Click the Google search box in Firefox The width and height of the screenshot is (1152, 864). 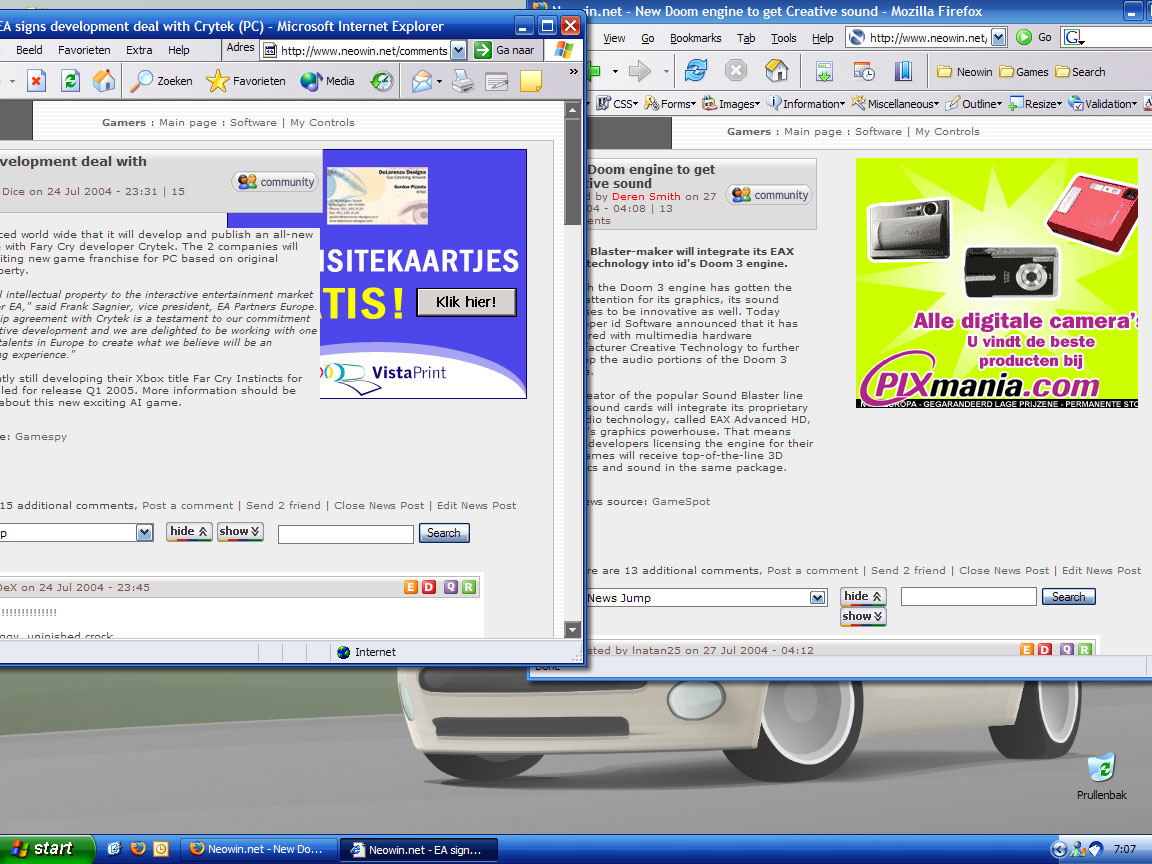[1106, 37]
